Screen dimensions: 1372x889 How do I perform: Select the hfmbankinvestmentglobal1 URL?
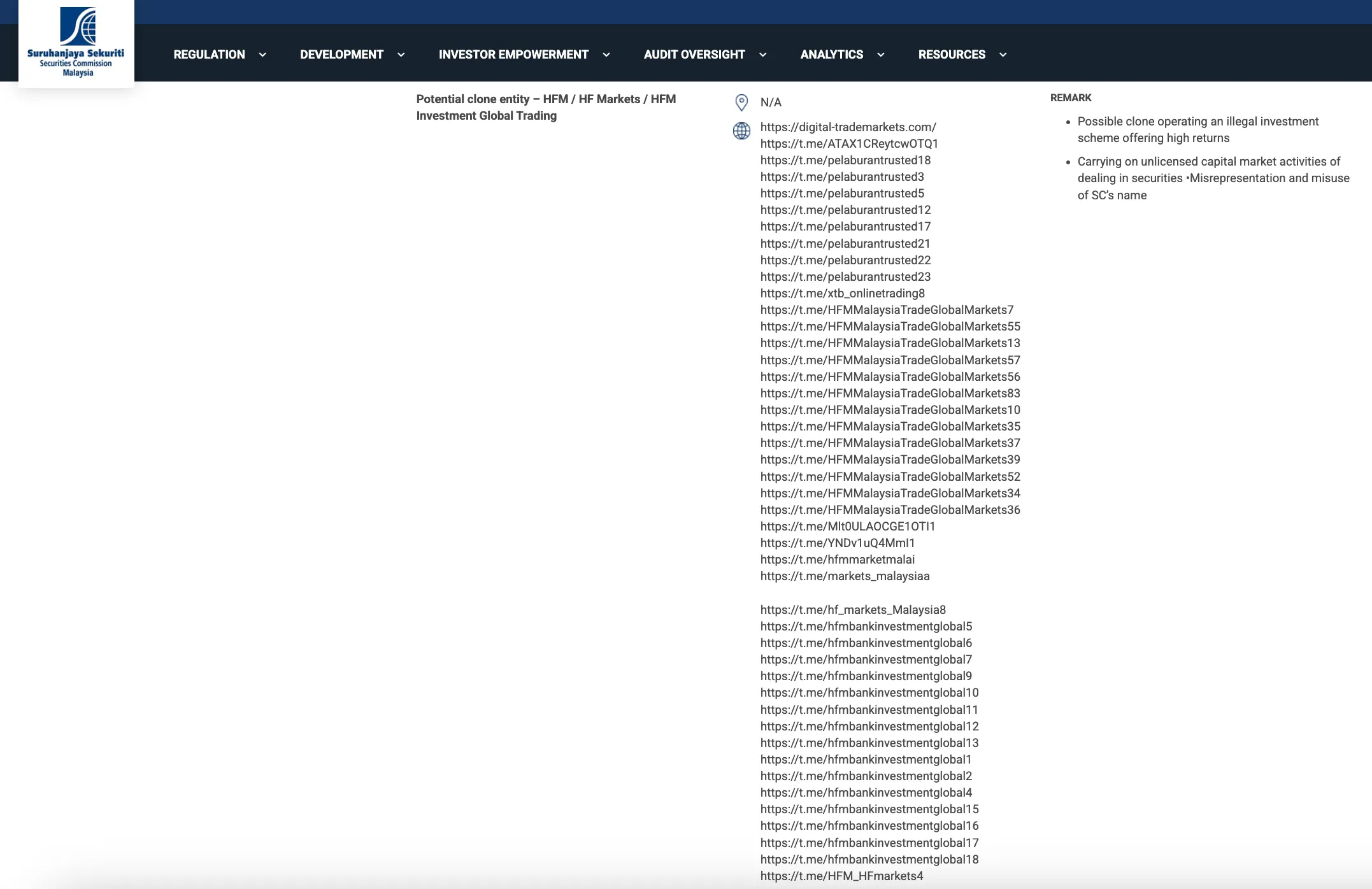click(866, 760)
